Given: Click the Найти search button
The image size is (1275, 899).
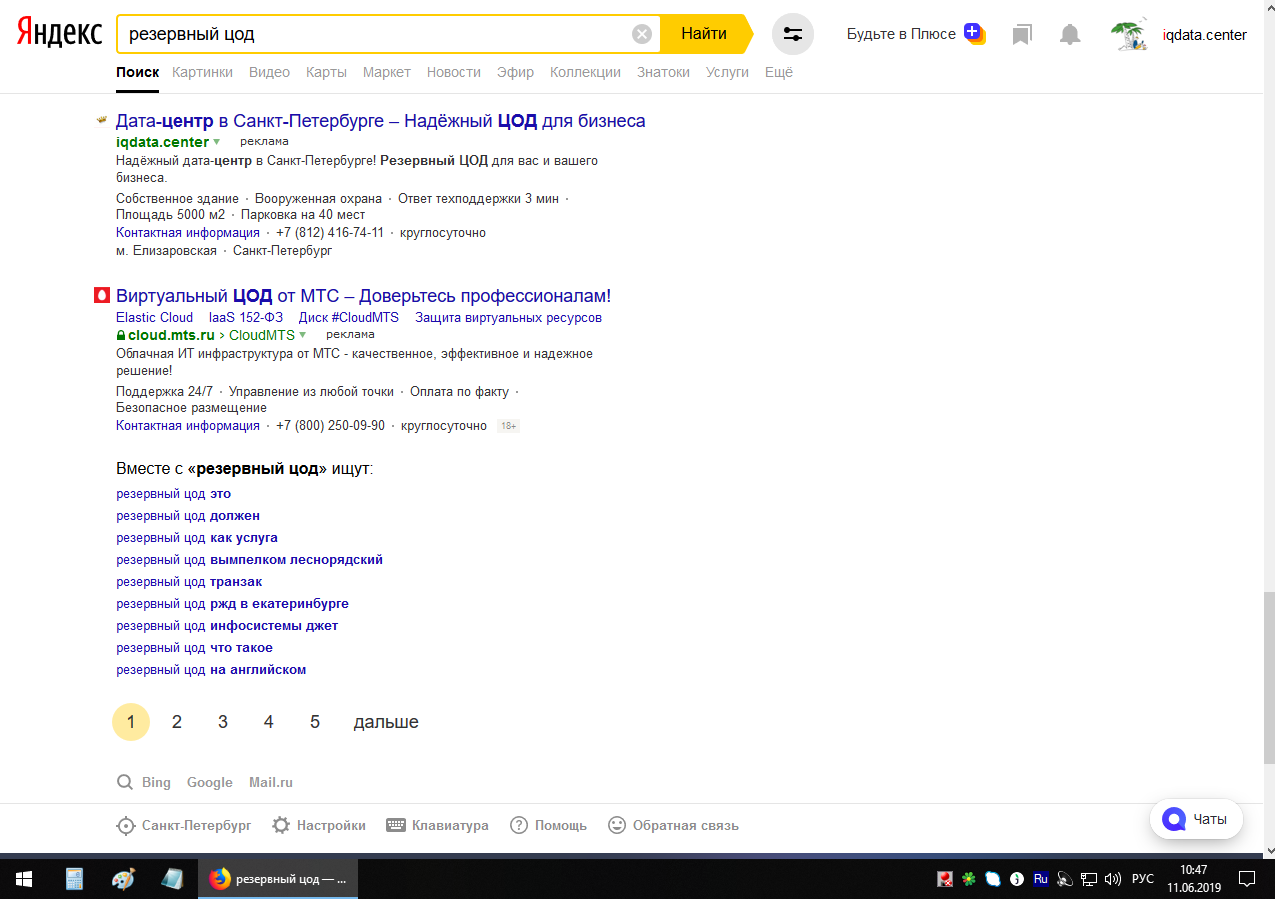Looking at the screenshot, I should pyautogui.click(x=704, y=34).
